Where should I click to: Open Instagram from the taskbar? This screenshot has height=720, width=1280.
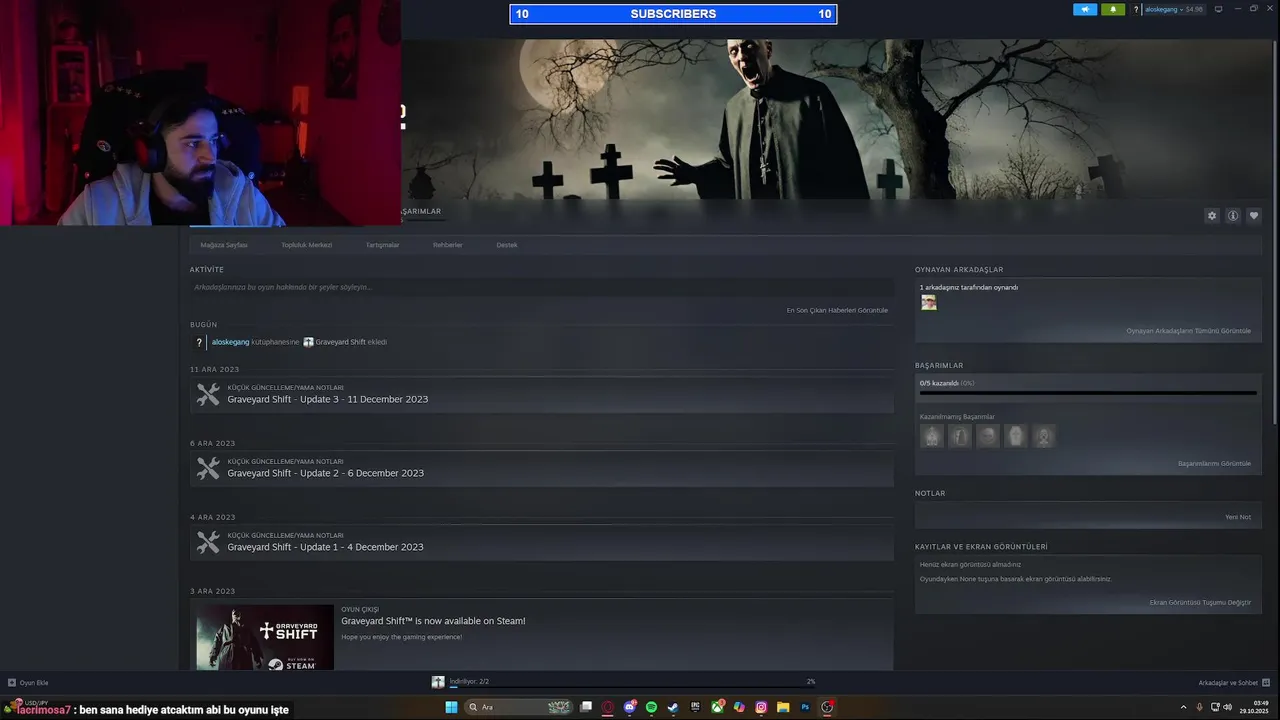pos(761,707)
